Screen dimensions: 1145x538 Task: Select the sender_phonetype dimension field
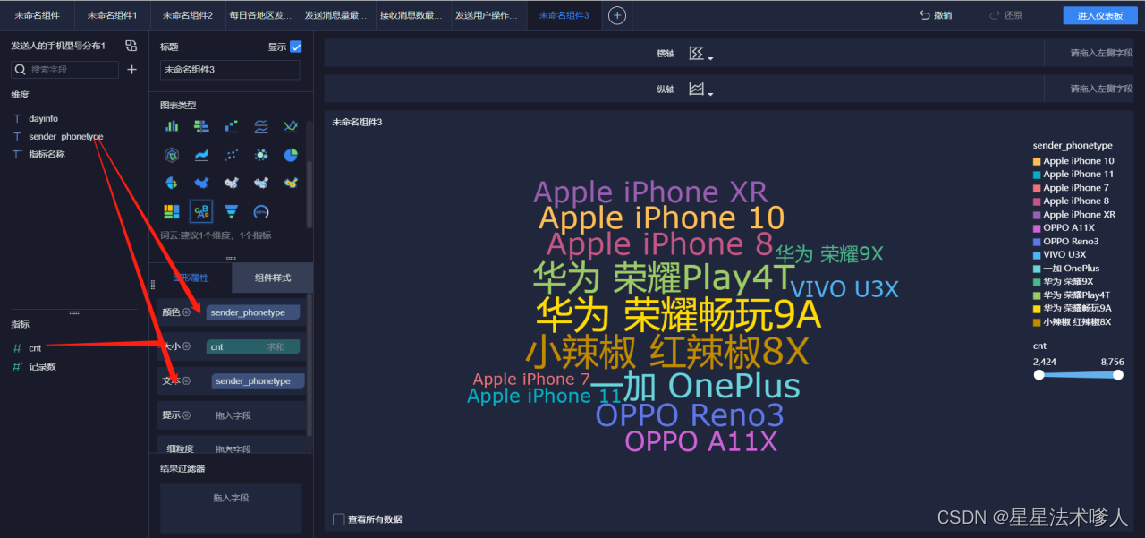66,137
